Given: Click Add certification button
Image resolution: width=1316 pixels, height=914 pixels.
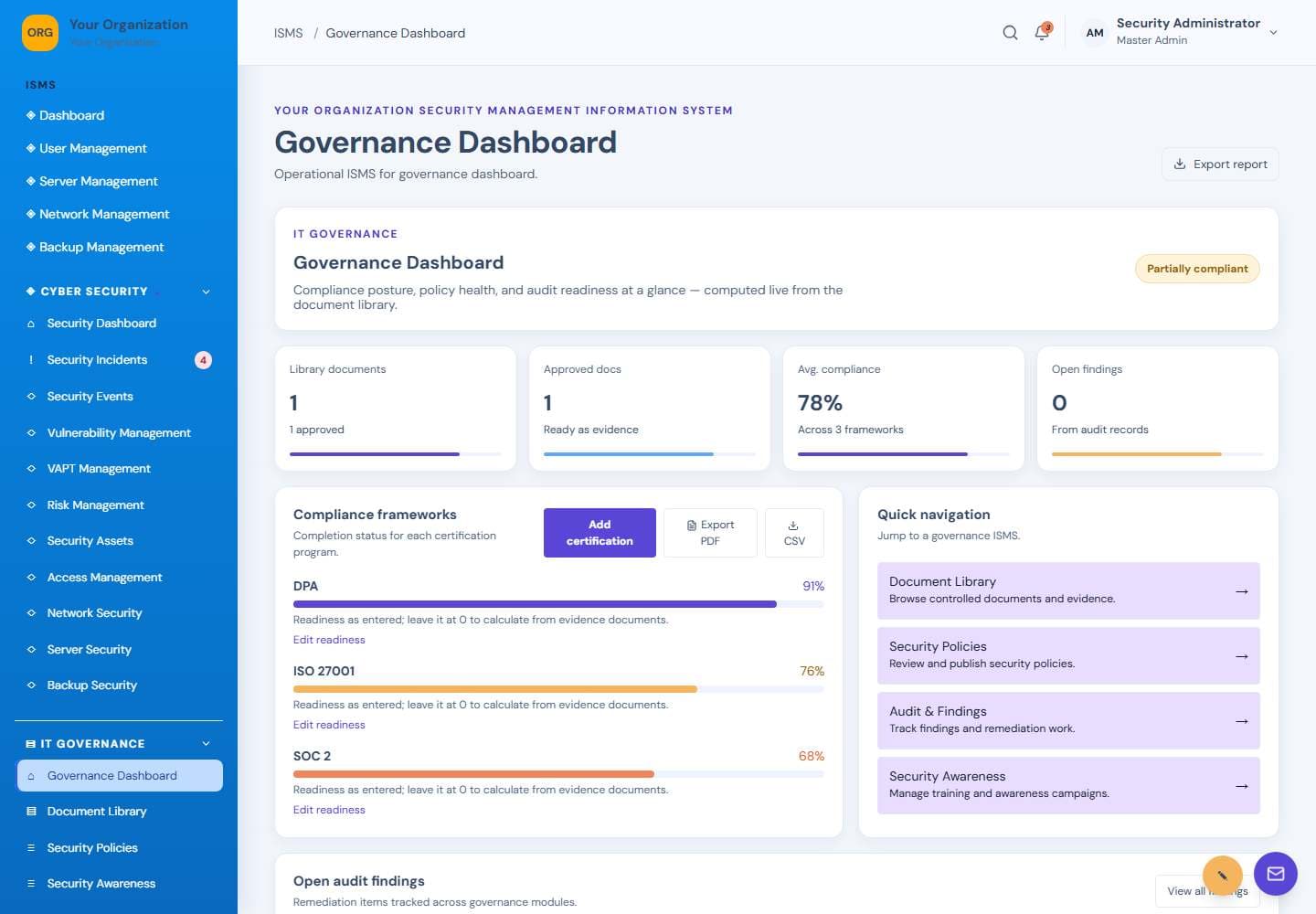Looking at the screenshot, I should point(600,533).
